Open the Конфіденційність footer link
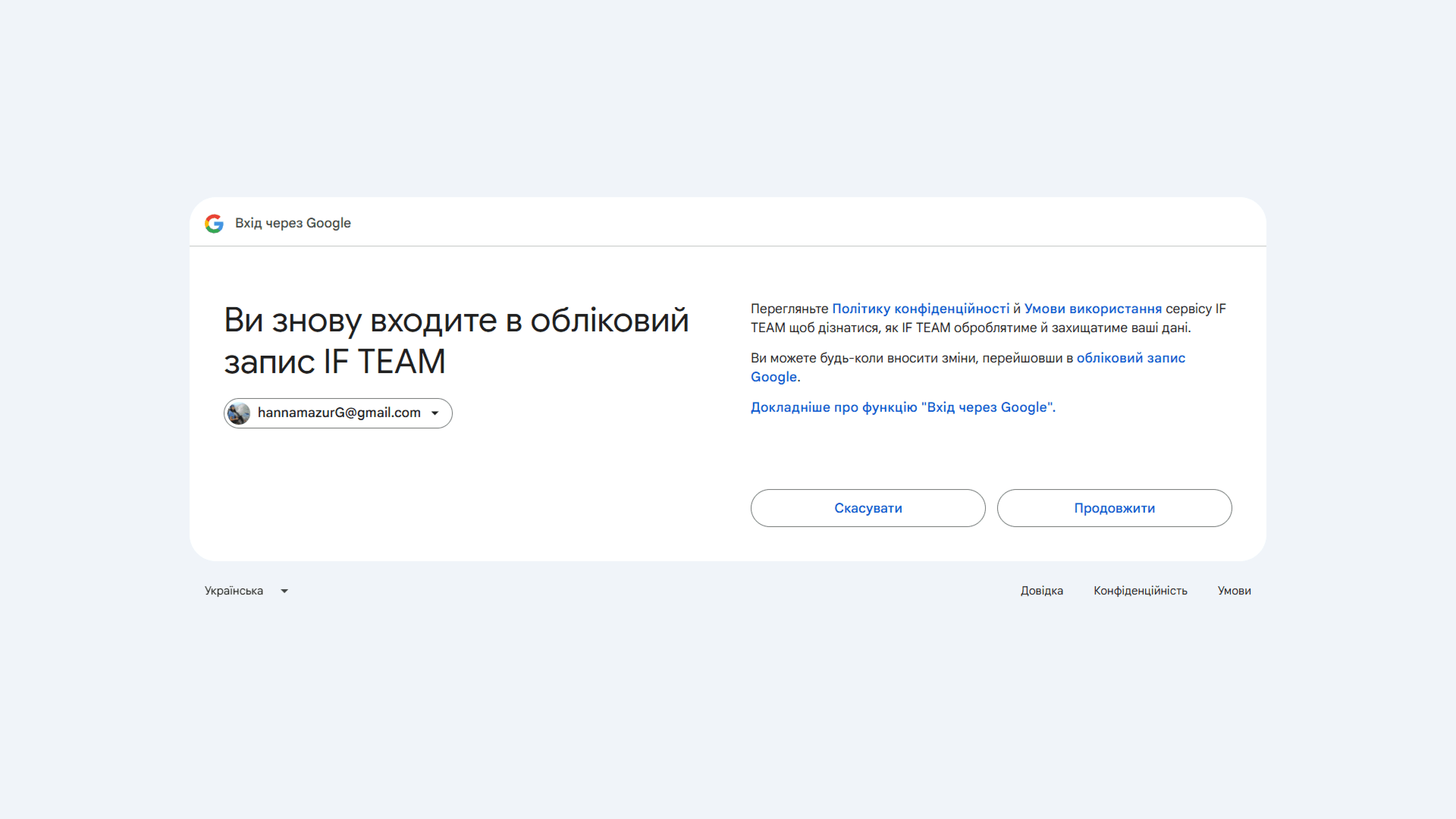1456x819 pixels. (1140, 591)
